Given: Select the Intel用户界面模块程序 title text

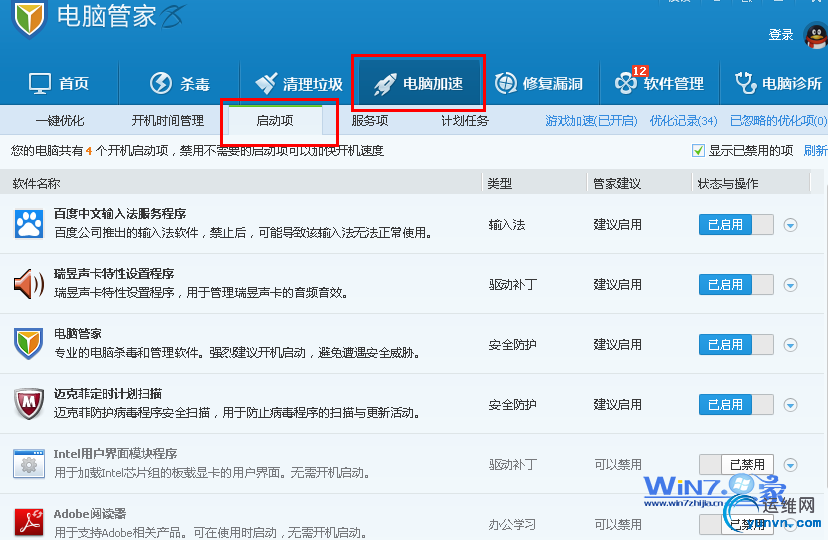Looking at the screenshot, I should (115, 454).
